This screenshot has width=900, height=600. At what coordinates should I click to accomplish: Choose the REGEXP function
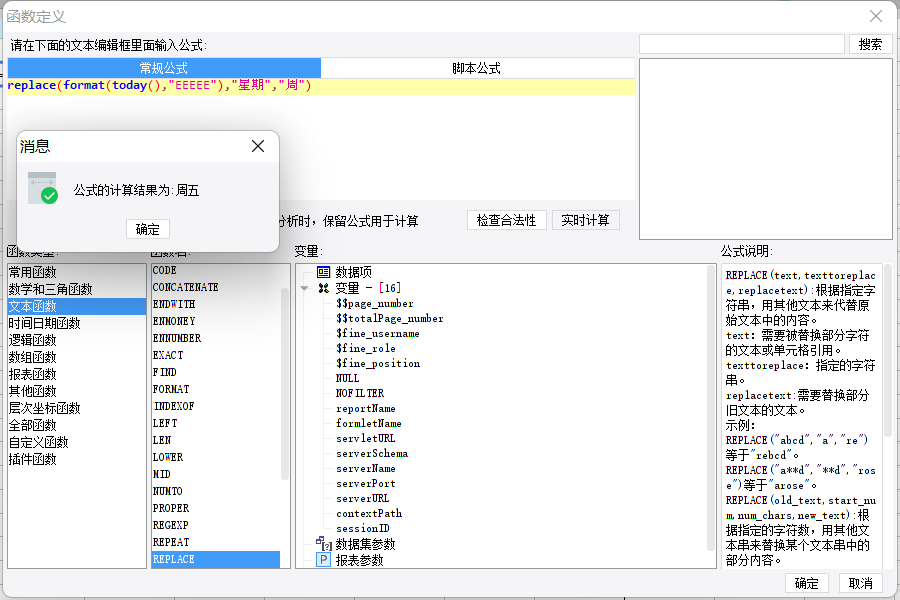click(x=216, y=525)
